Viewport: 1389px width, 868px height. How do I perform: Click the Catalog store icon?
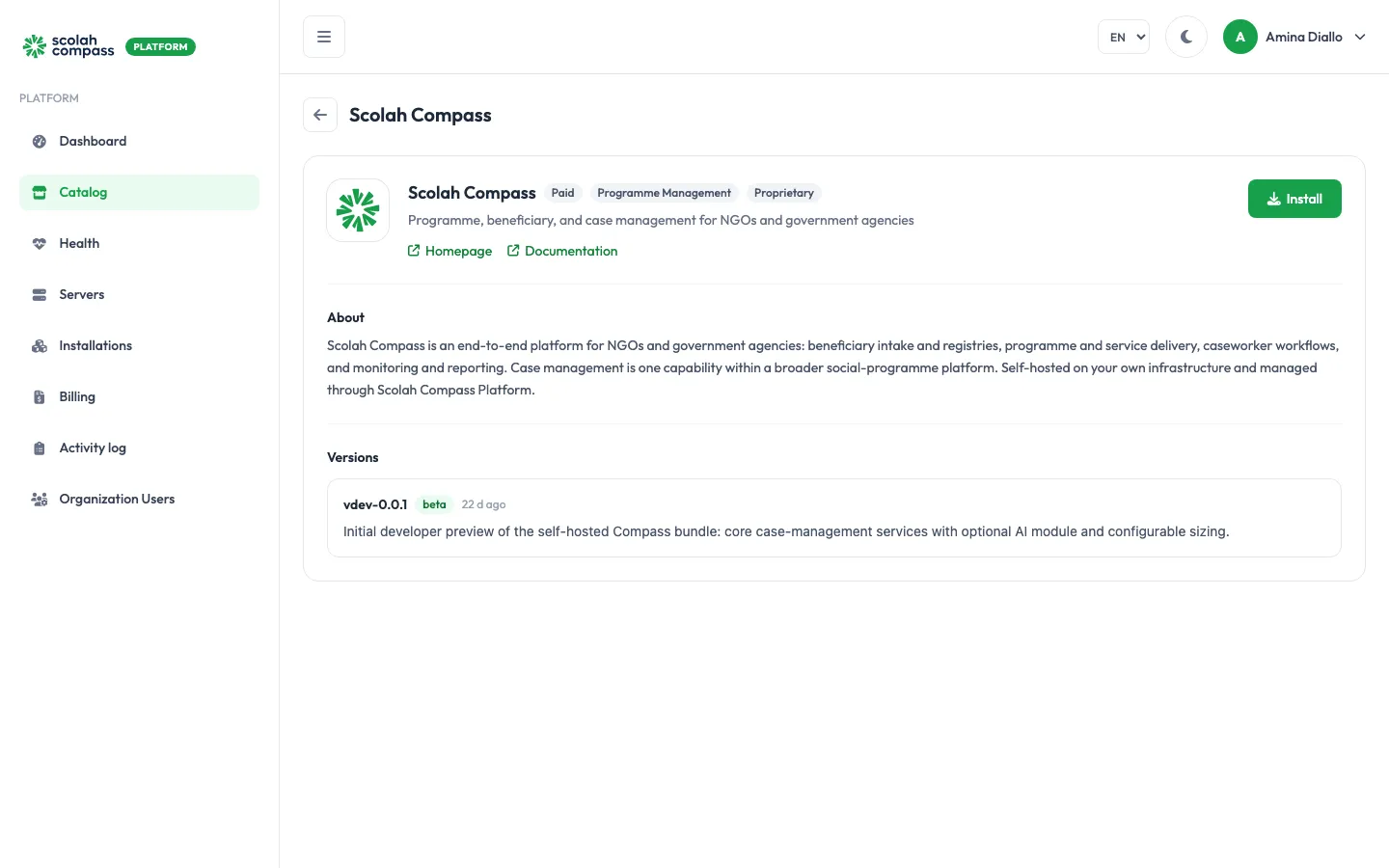point(40,193)
